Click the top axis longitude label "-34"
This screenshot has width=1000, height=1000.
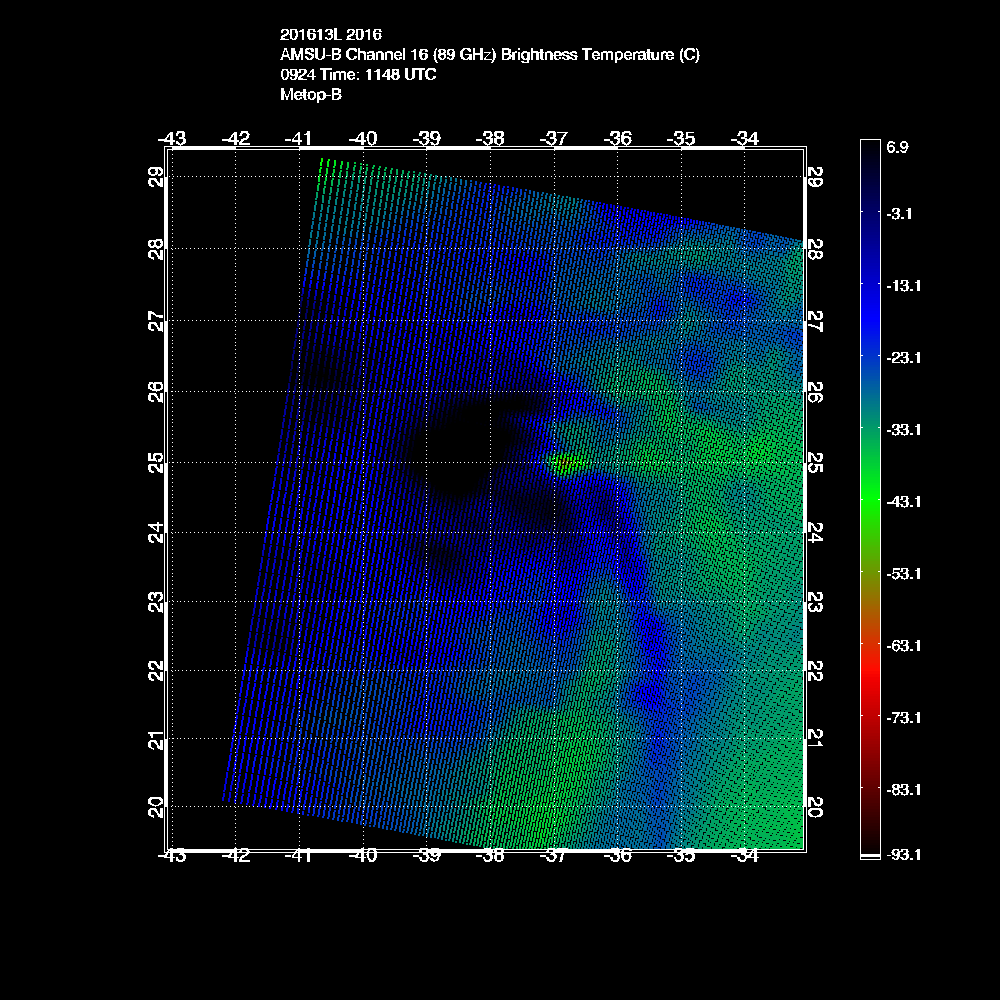[x=744, y=138]
